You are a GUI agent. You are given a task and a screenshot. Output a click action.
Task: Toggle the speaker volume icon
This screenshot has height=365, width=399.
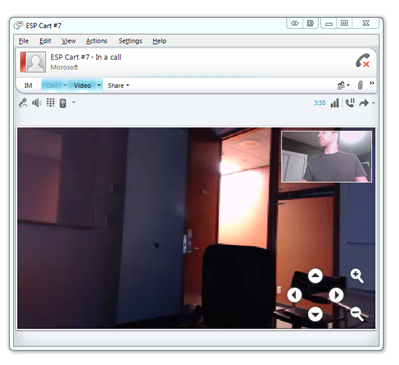click(x=36, y=103)
